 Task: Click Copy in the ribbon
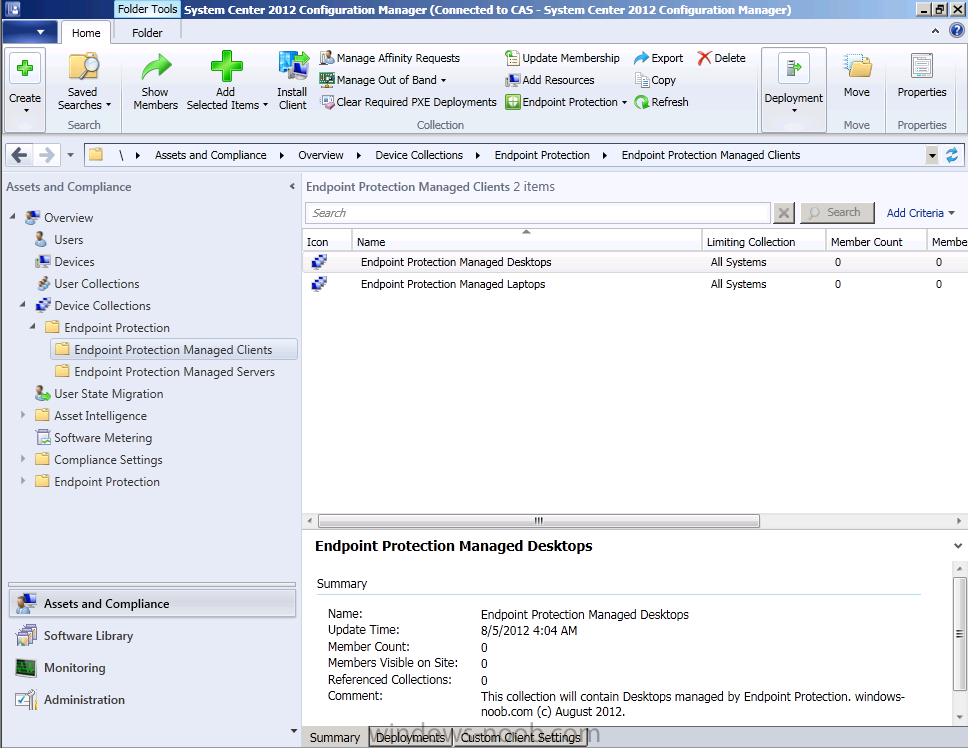tap(656, 80)
